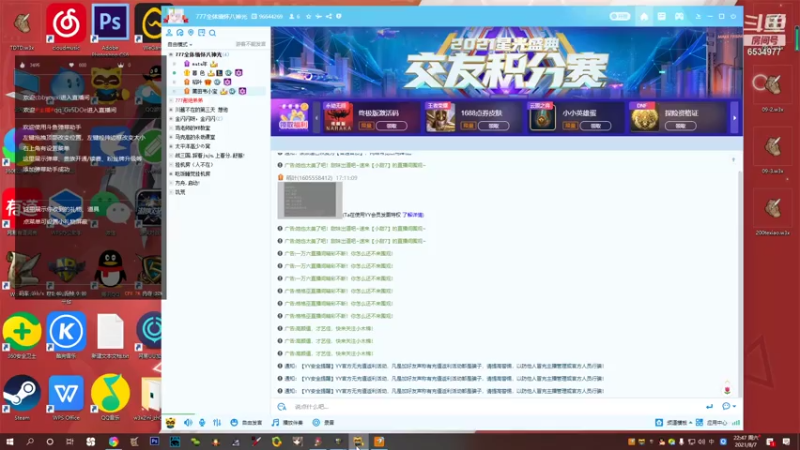Screen dimensions: 800x450
Task: Claim the DNF card reward
Action: click(x=681, y=126)
